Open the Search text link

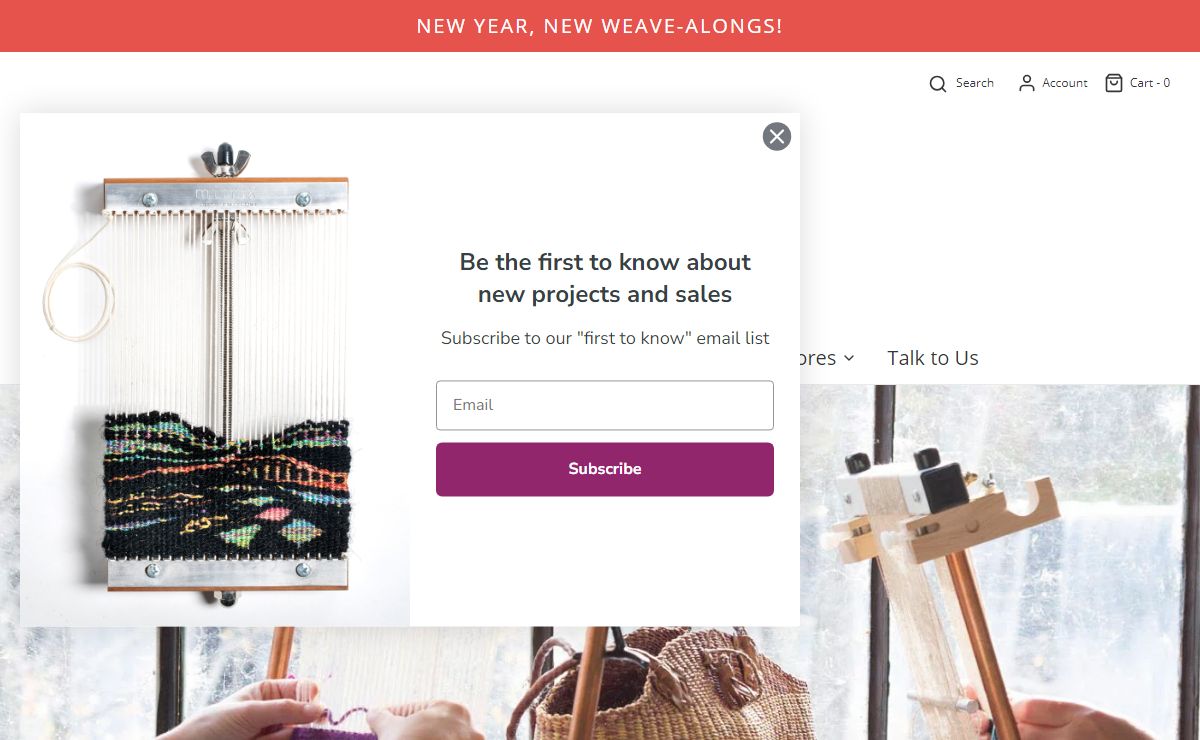click(974, 83)
